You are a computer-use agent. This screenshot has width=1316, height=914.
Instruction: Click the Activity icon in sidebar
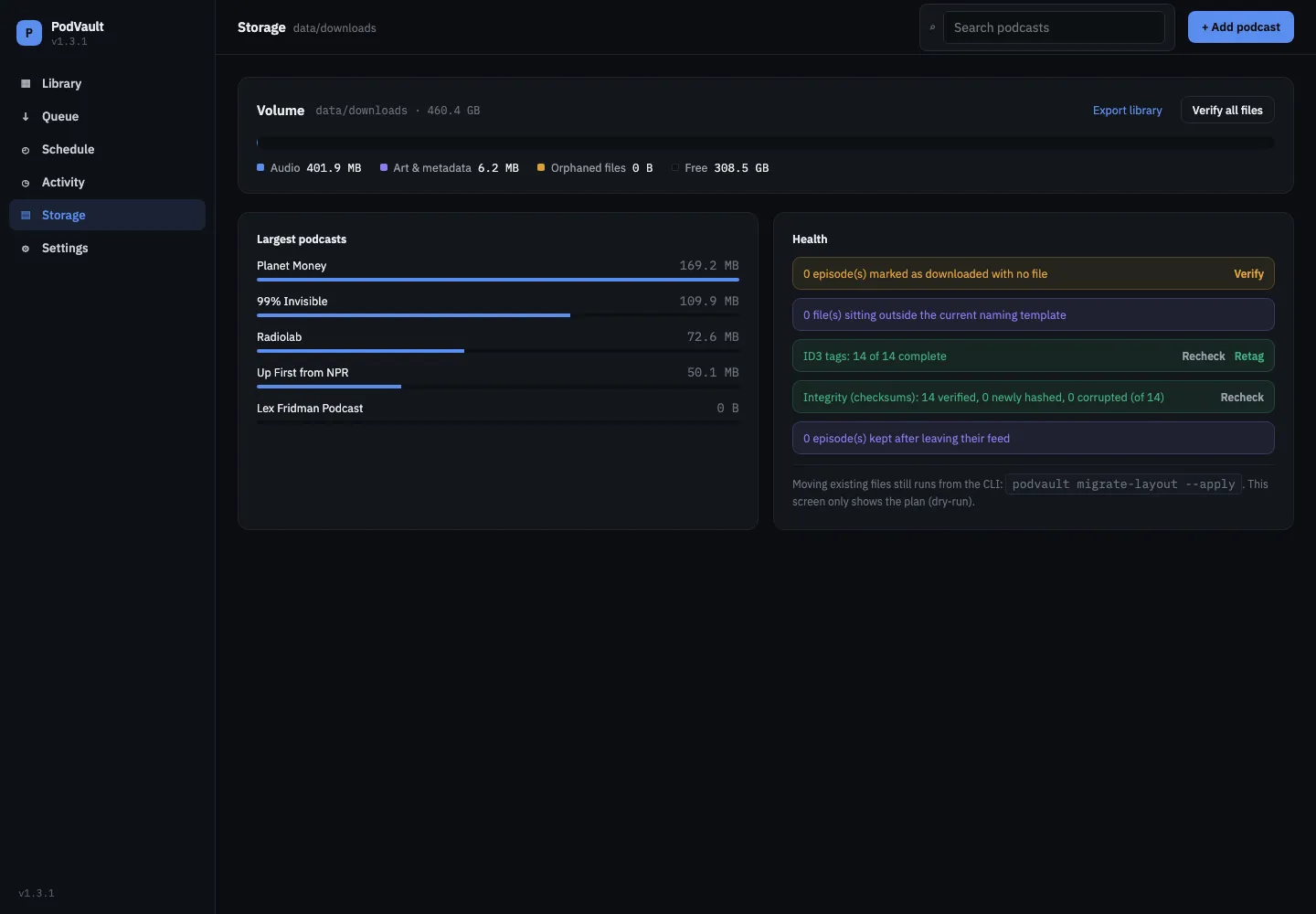pos(26,183)
